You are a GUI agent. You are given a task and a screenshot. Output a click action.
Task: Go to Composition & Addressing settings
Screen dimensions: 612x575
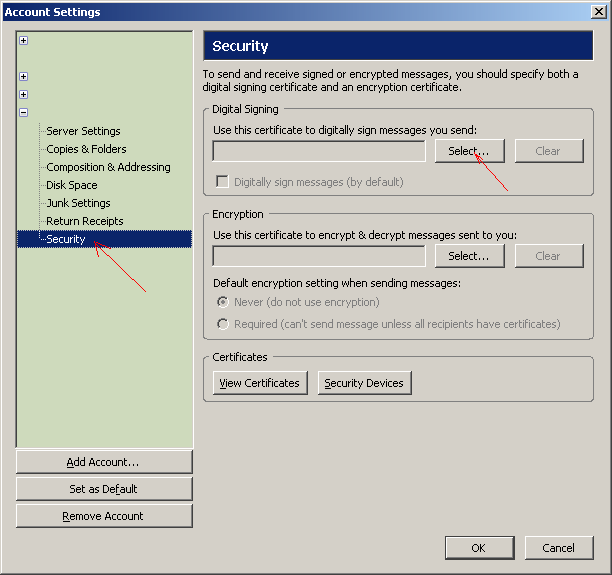[108, 167]
